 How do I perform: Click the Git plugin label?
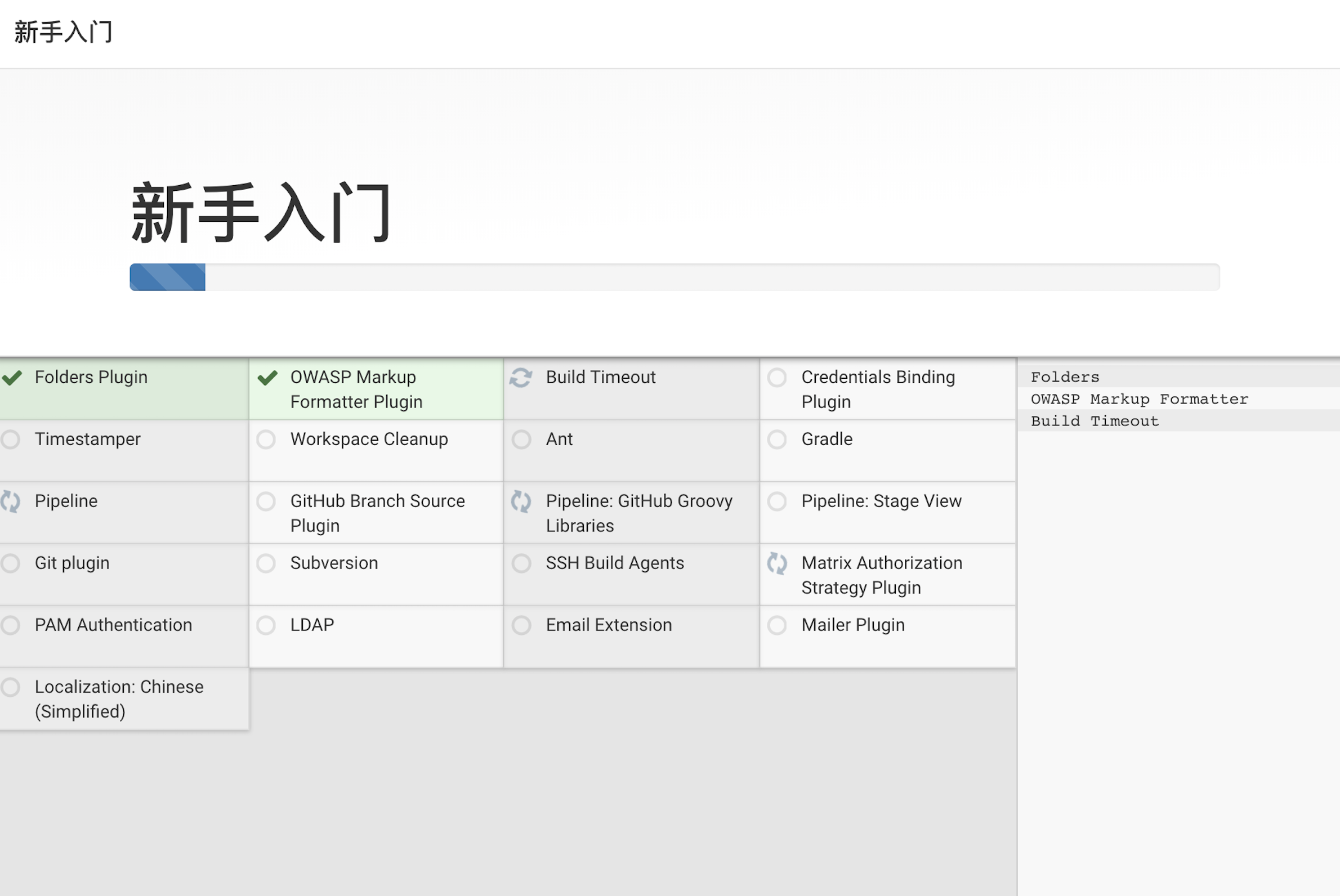[72, 563]
